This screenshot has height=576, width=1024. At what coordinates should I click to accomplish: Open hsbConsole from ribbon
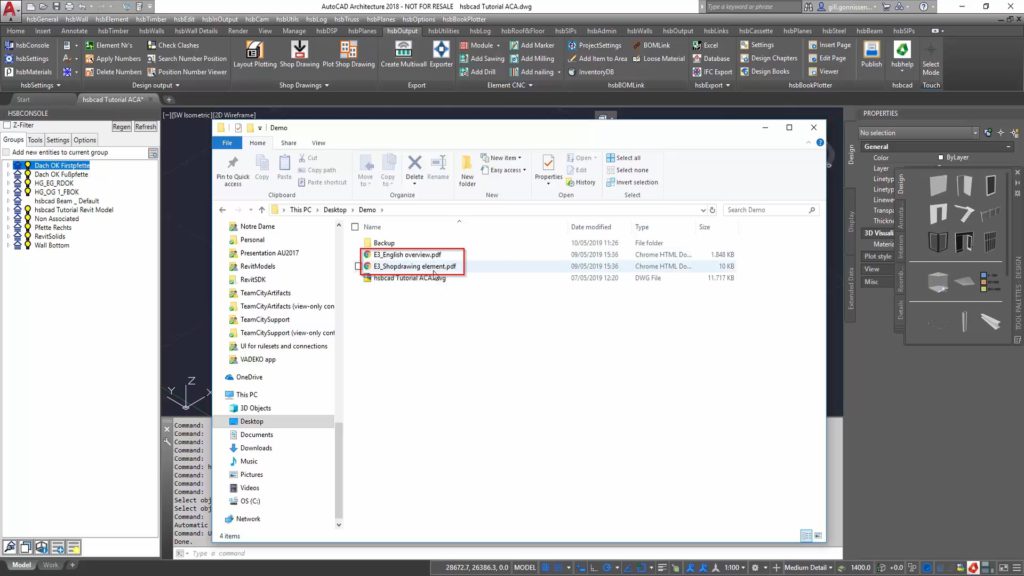[x=27, y=45]
